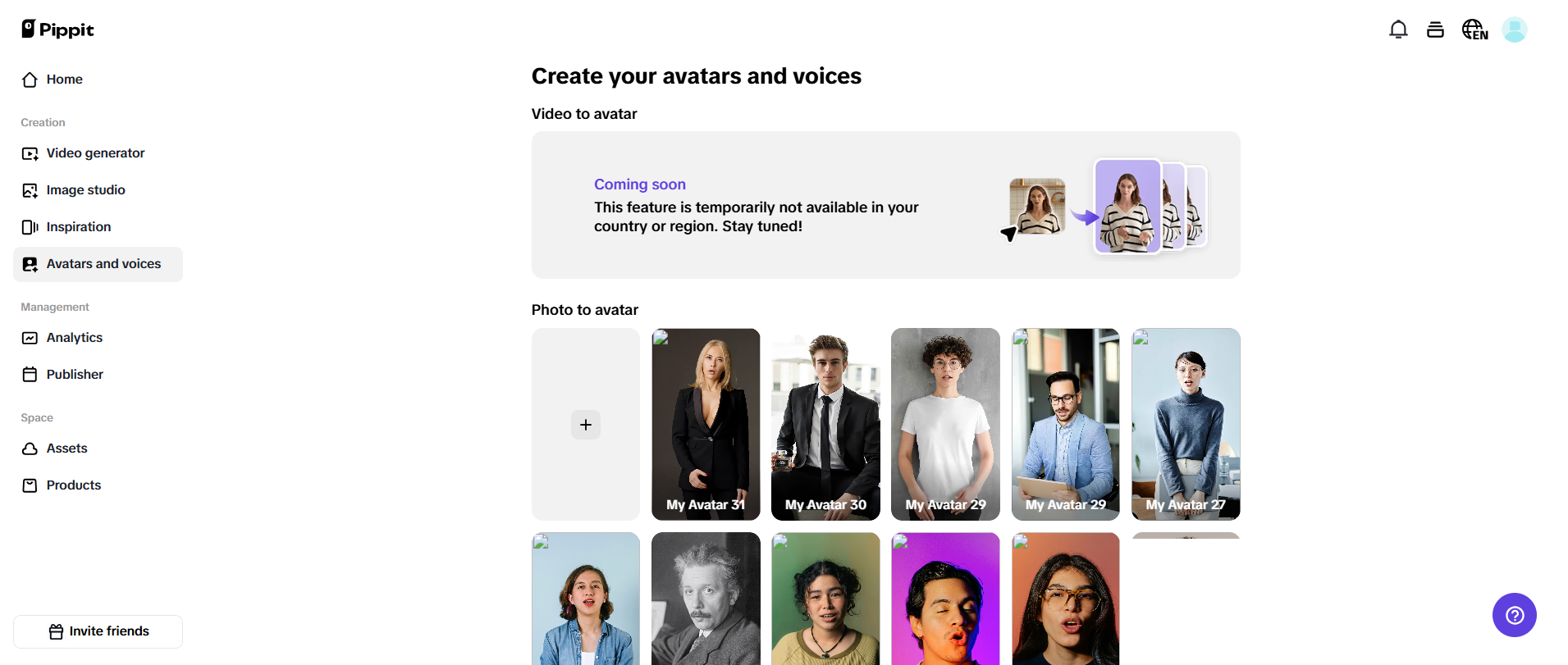The height and width of the screenshot is (665, 1568).
Task: Go to Assets
Action: pyautogui.click(x=66, y=449)
